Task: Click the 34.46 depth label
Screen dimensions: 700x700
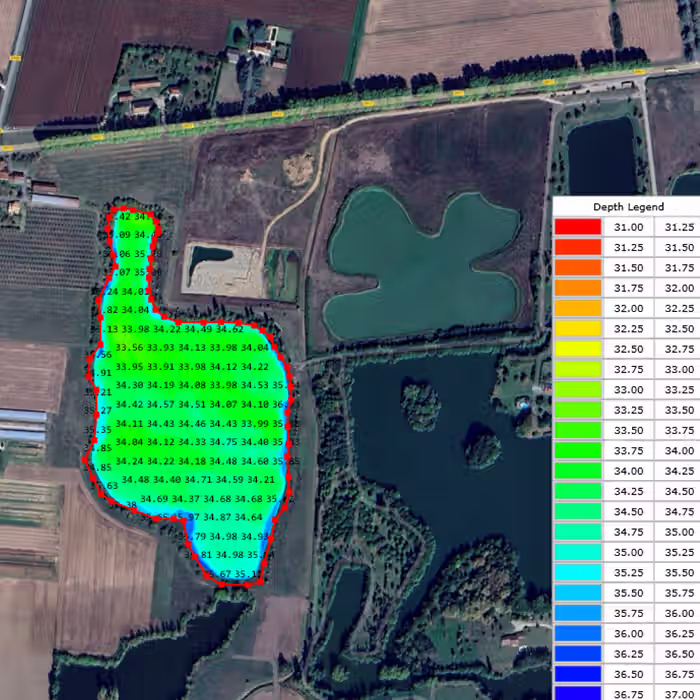Action: pos(192,423)
